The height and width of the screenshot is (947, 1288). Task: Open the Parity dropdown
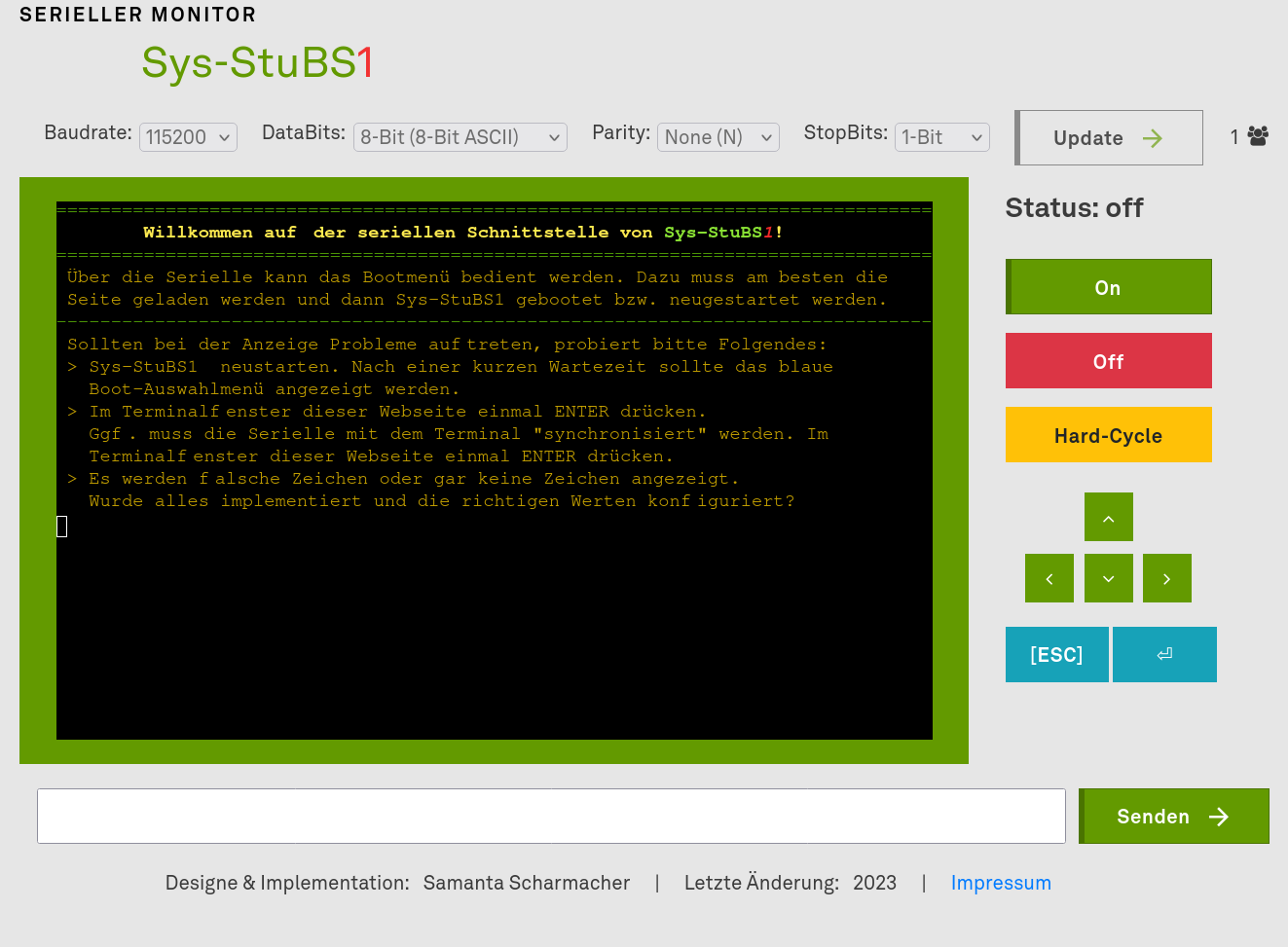click(x=718, y=137)
